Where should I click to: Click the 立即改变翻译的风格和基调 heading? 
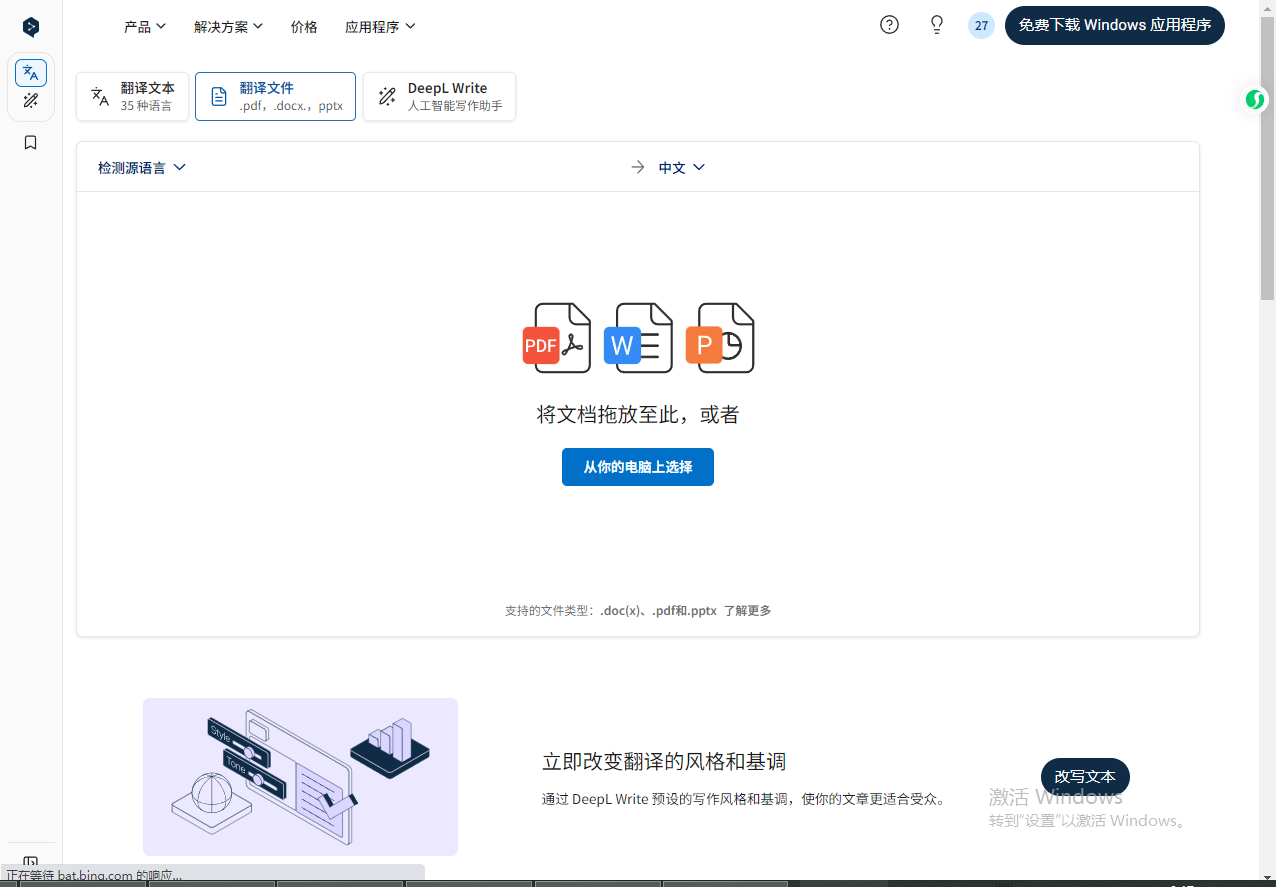[x=664, y=762]
